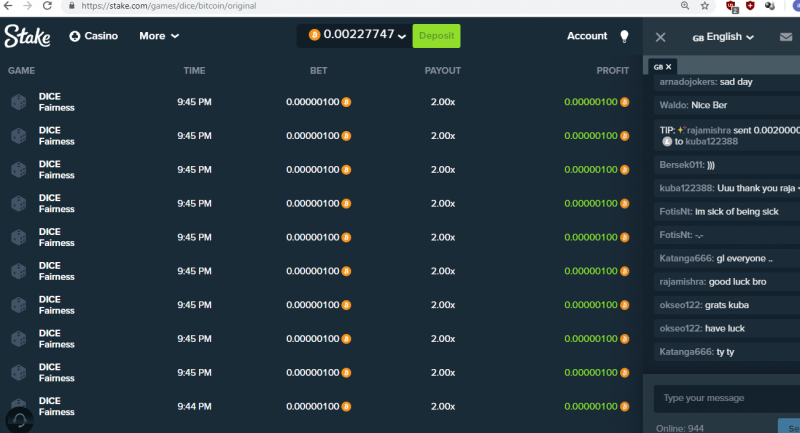Click okseo122 in the 'have luck' message
The height and width of the screenshot is (433, 800).
[681, 328]
